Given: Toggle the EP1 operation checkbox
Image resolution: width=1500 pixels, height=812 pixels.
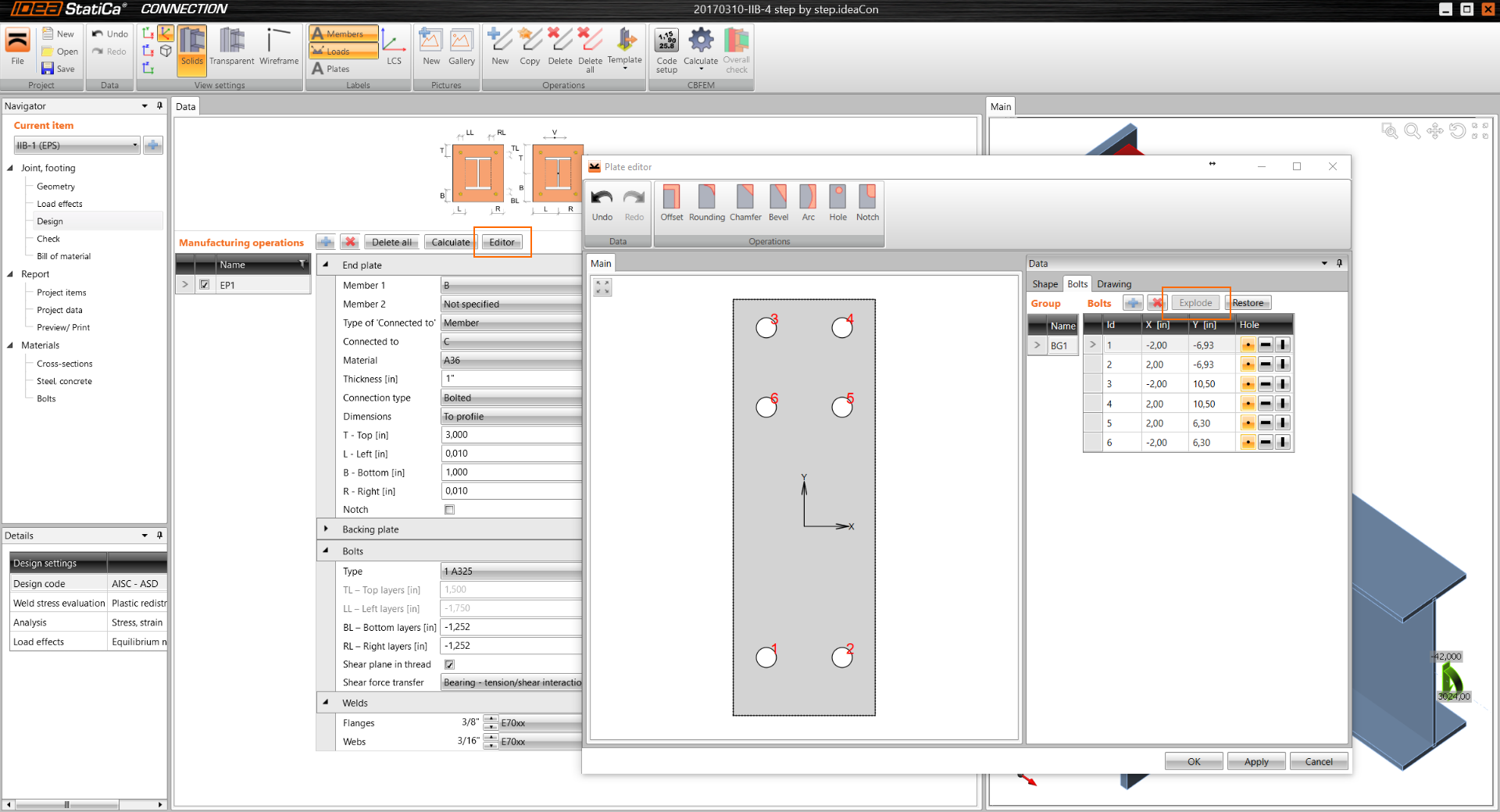Looking at the screenshot, I should 205,285.
